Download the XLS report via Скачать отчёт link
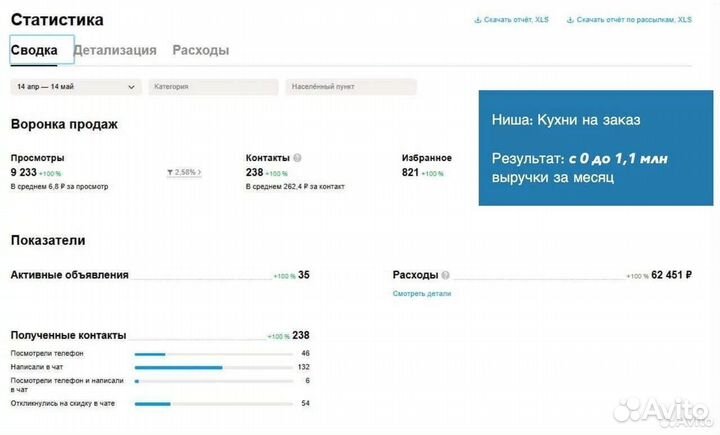The height and width of the screenshot is (435, 720). [516, 20]
